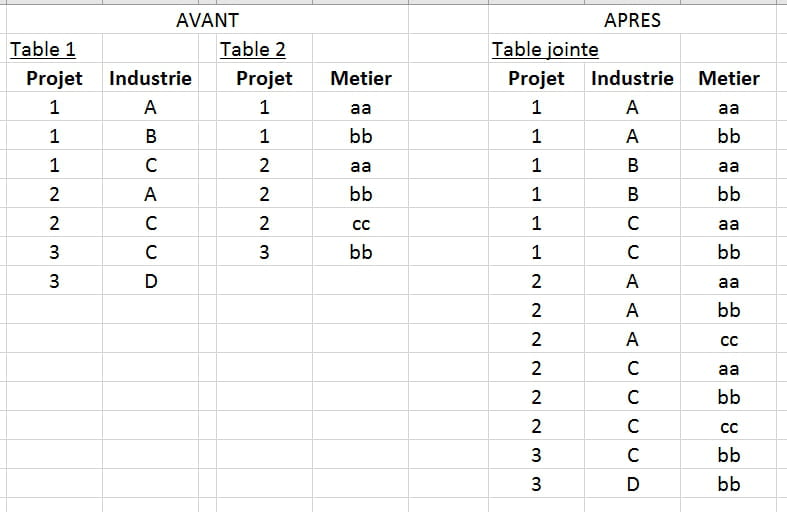
Task: Click the D cell in Table 1
Action: pos(151,281)
